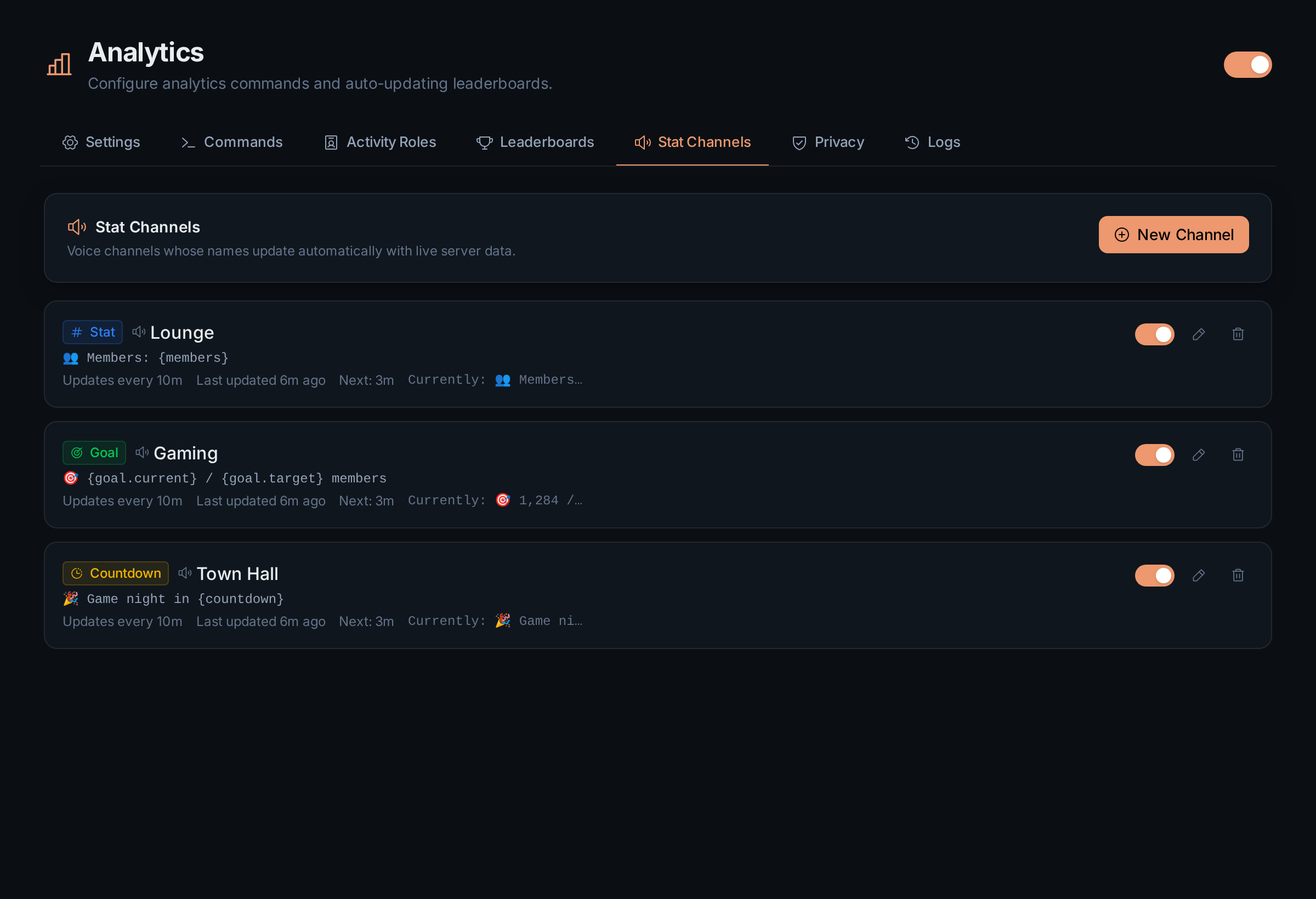Click the blue Stat type badge
The image size is (1316, 899).
point(93,332)
